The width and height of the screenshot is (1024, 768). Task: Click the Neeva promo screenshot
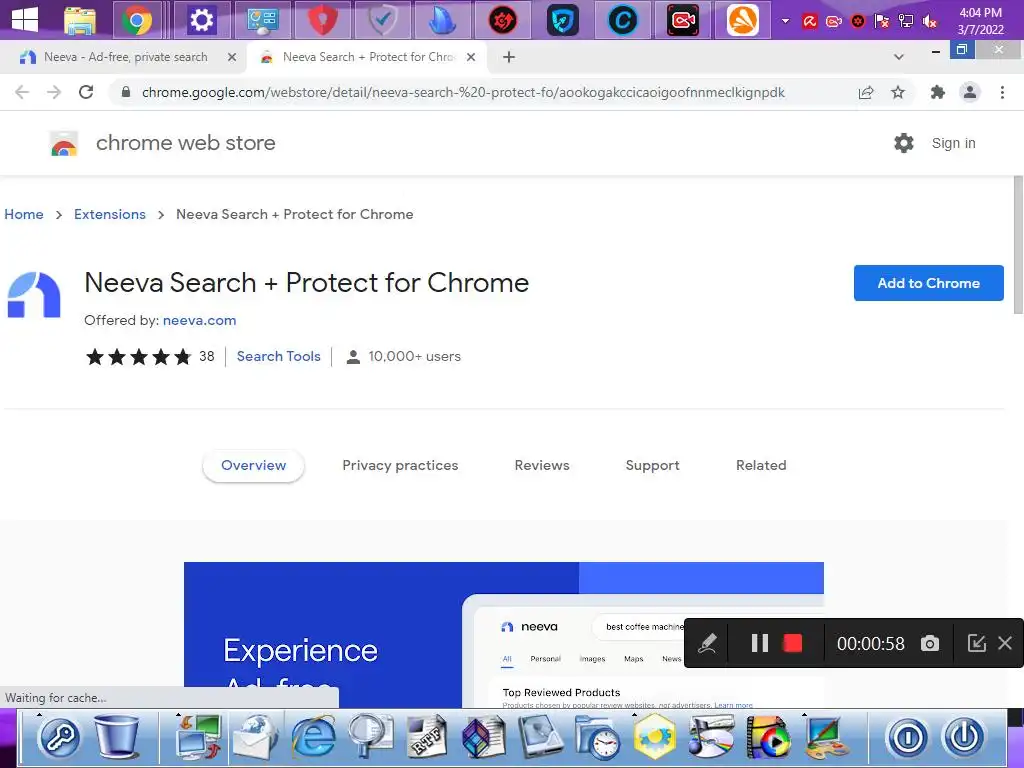tap(504, 635)
